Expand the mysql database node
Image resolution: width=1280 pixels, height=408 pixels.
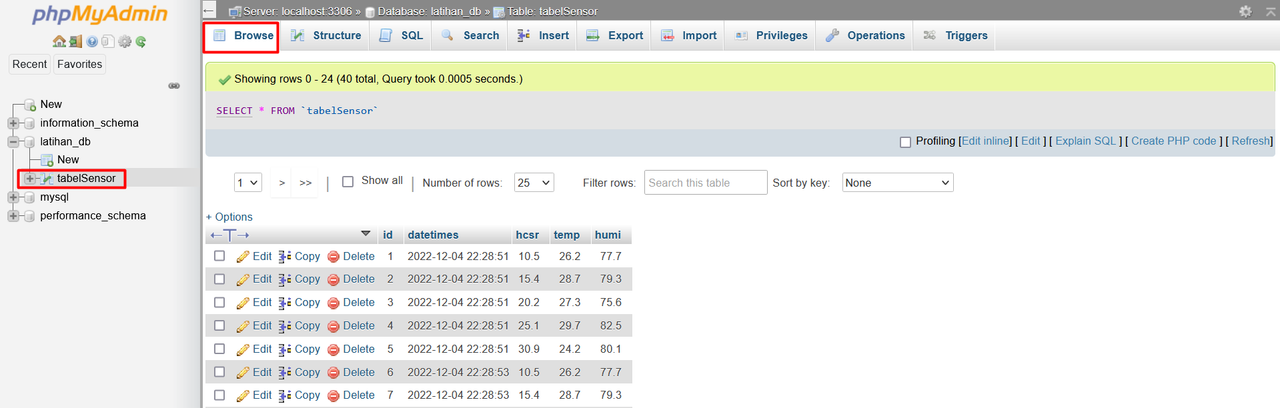pyautogui.click(x=13, y=197)
